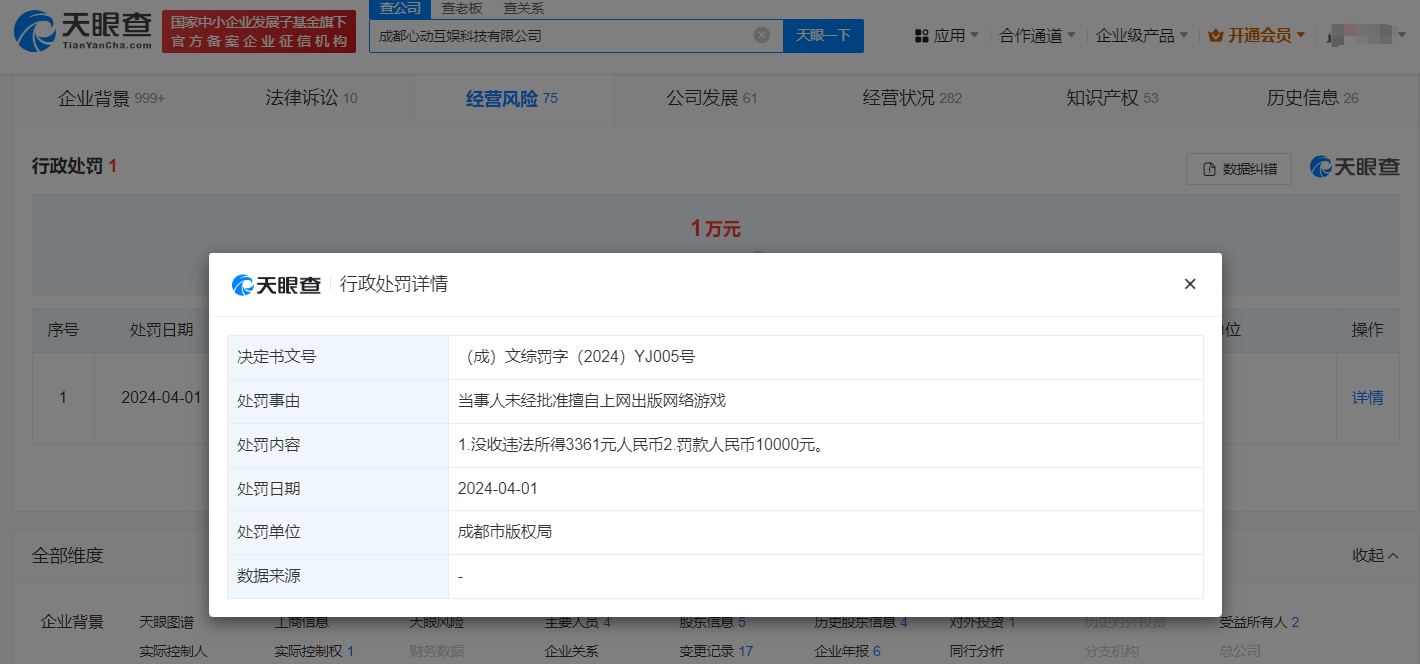Viewport: 1420px width, 664px height.
Task: Click the 成都市版权局 authority text
Action: (505, 532)
